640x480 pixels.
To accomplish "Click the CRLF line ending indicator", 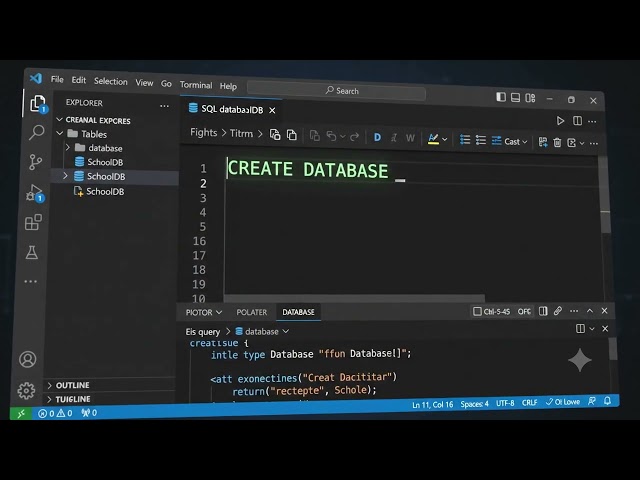I will (x=529, y=403).
